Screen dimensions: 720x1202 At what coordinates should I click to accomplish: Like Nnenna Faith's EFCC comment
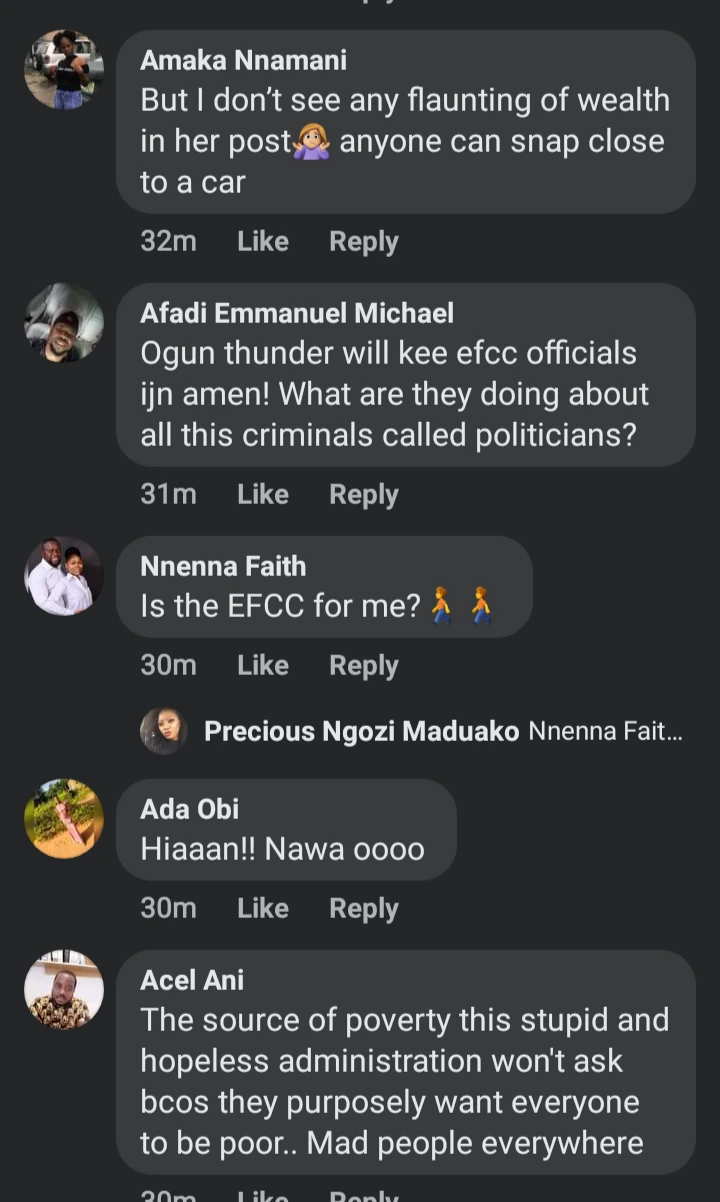point(263,666)
